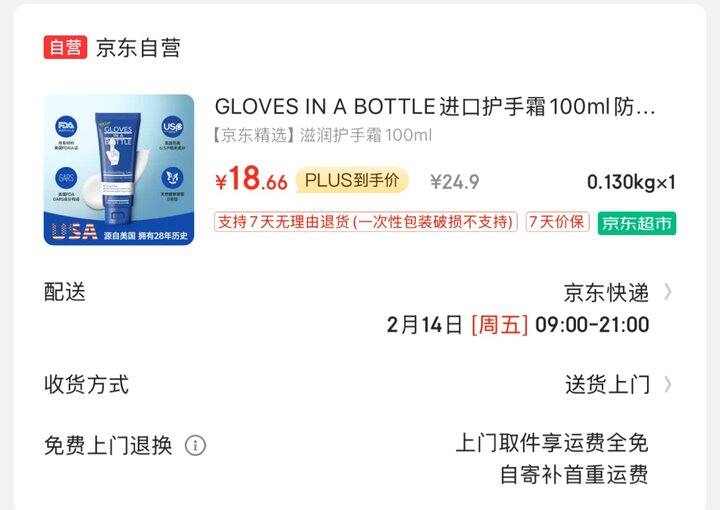Change delivery time 2月14日 09:00-21:00
Screen dimensions: 720x510
coord(518,325)
